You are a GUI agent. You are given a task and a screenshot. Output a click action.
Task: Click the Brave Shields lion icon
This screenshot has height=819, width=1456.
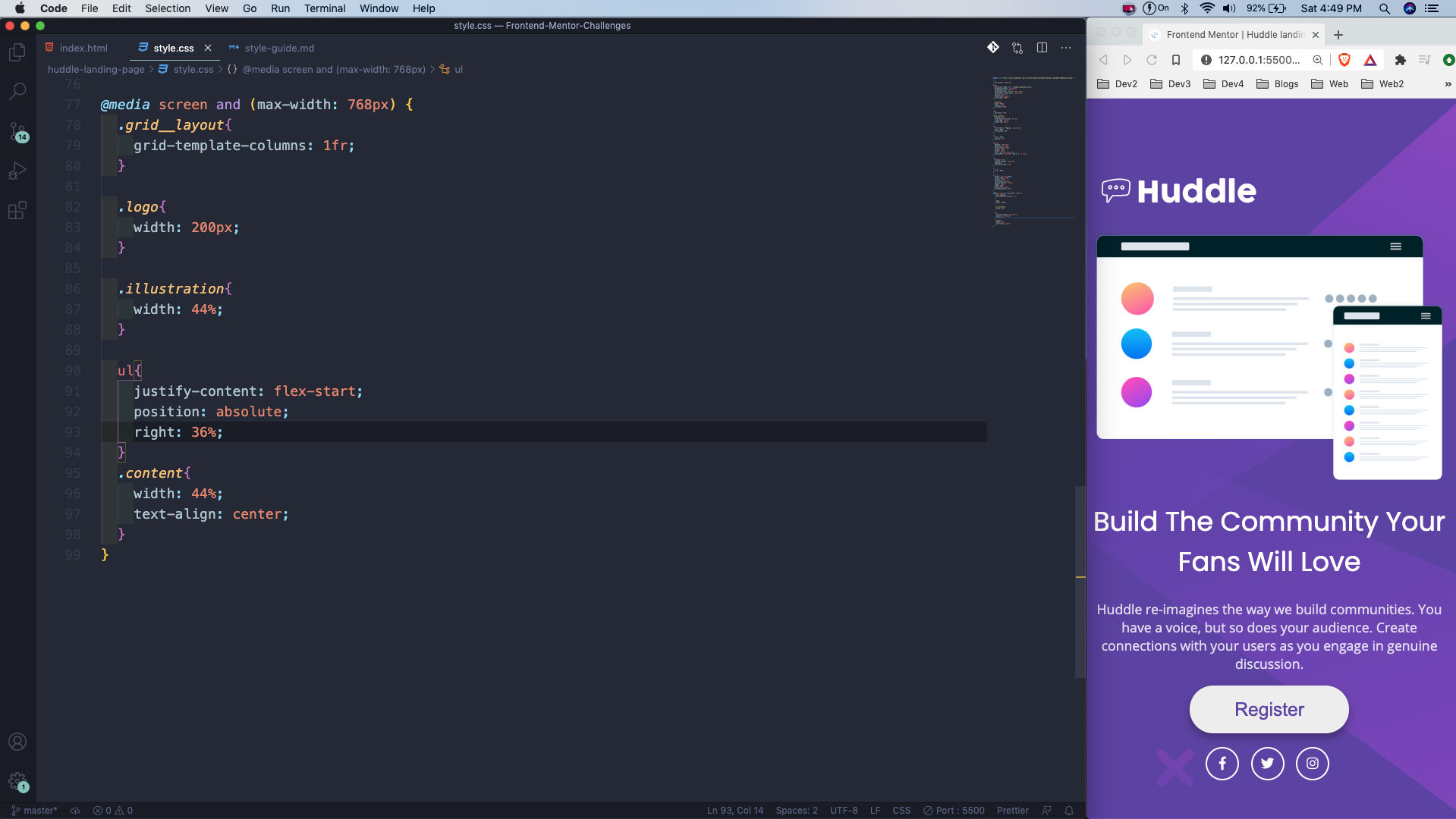(x=1344, y=60)
